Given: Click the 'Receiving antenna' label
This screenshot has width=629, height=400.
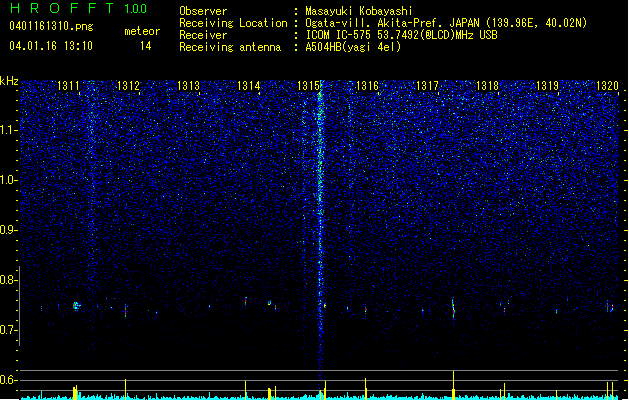Looking at the screenshot, I should 230,47.
